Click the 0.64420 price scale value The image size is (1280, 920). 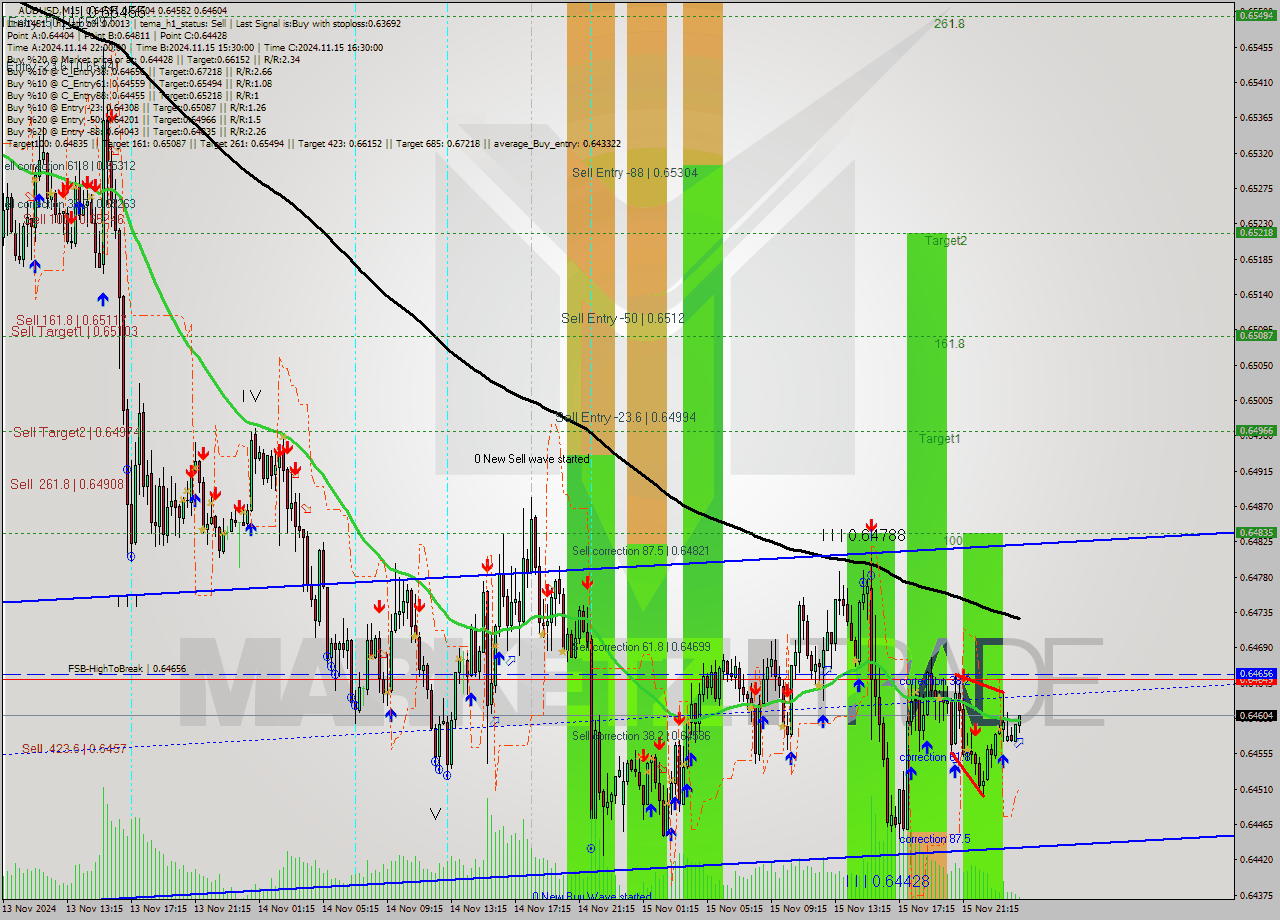1256,859
